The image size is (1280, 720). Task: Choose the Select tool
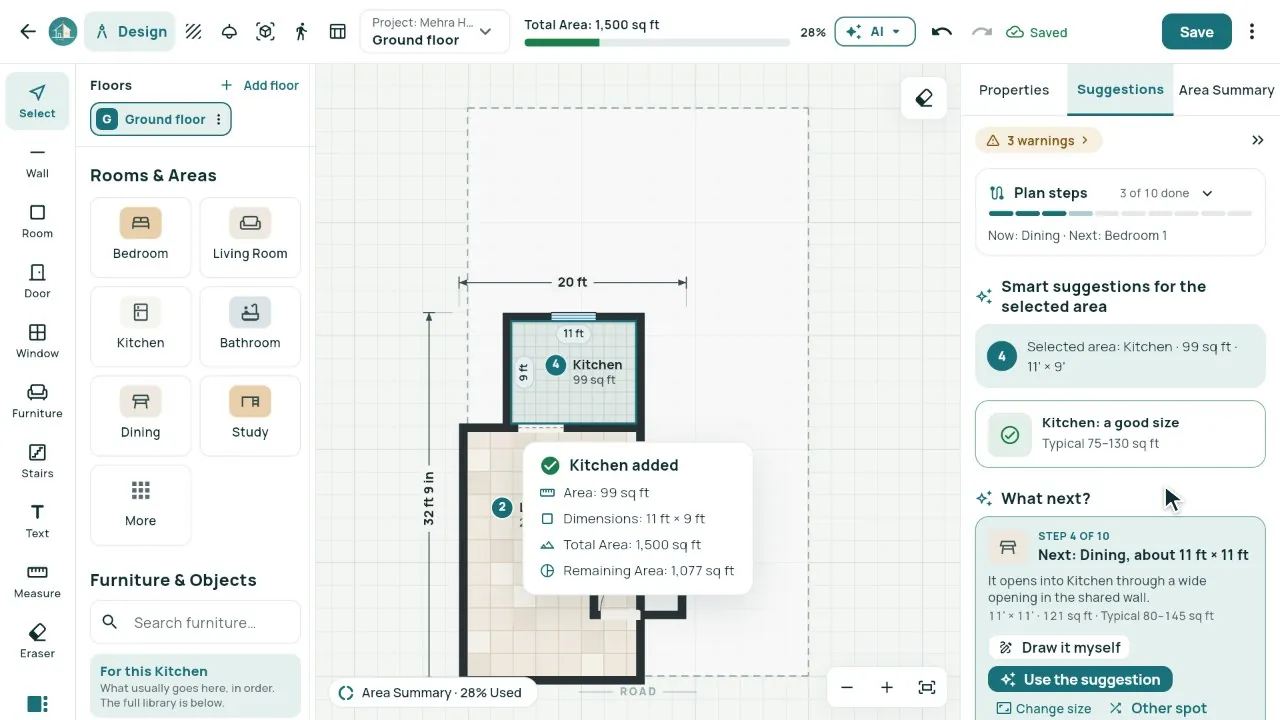(x=37, y=101)
